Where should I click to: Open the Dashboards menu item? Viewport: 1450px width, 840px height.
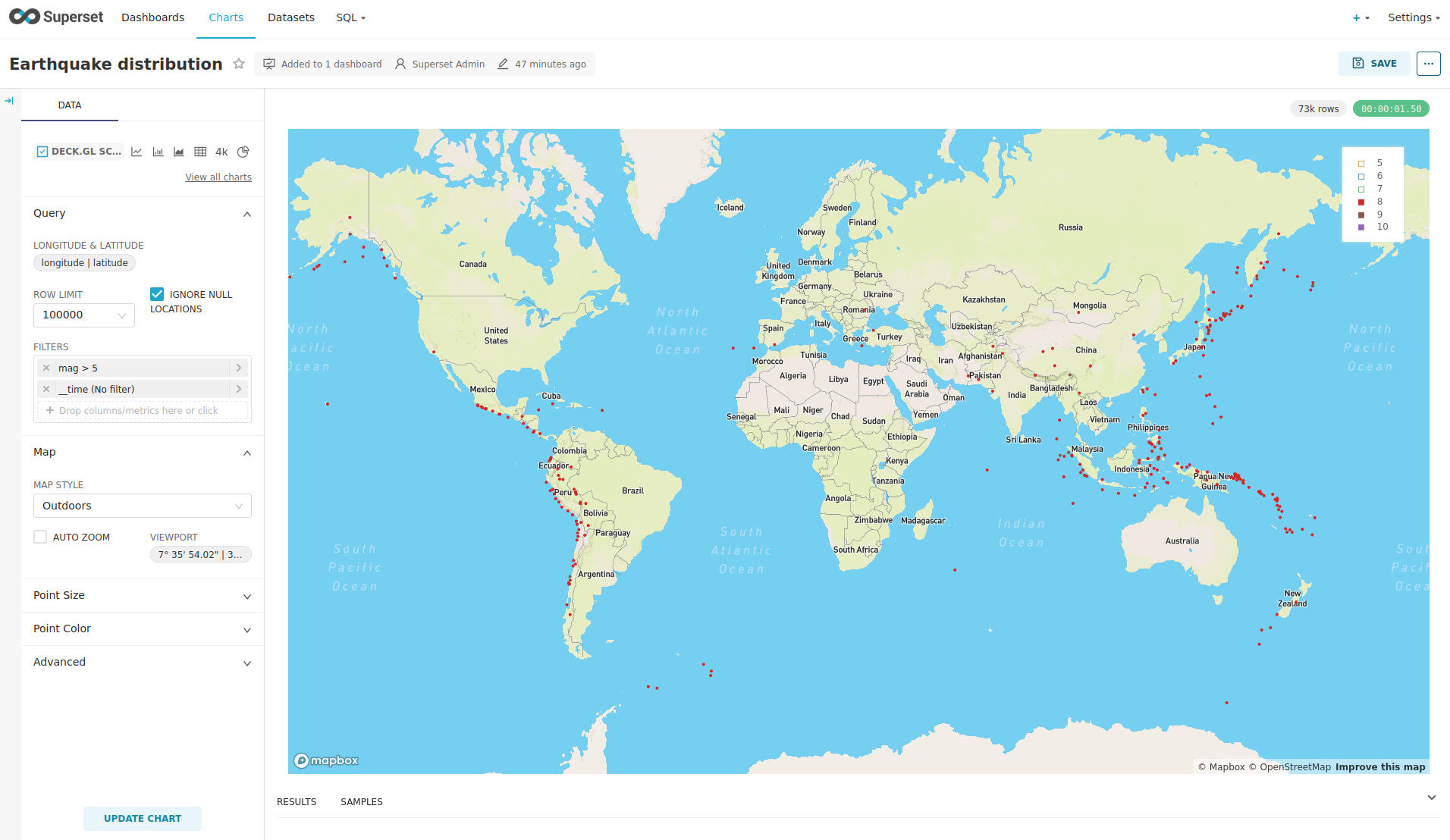pos(152,17)
